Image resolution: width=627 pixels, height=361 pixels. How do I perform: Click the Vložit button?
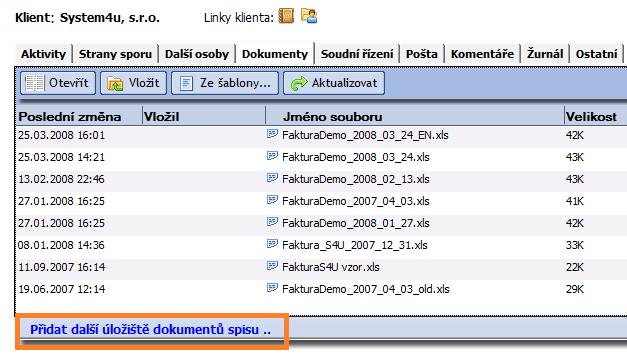tap(133, 83)
